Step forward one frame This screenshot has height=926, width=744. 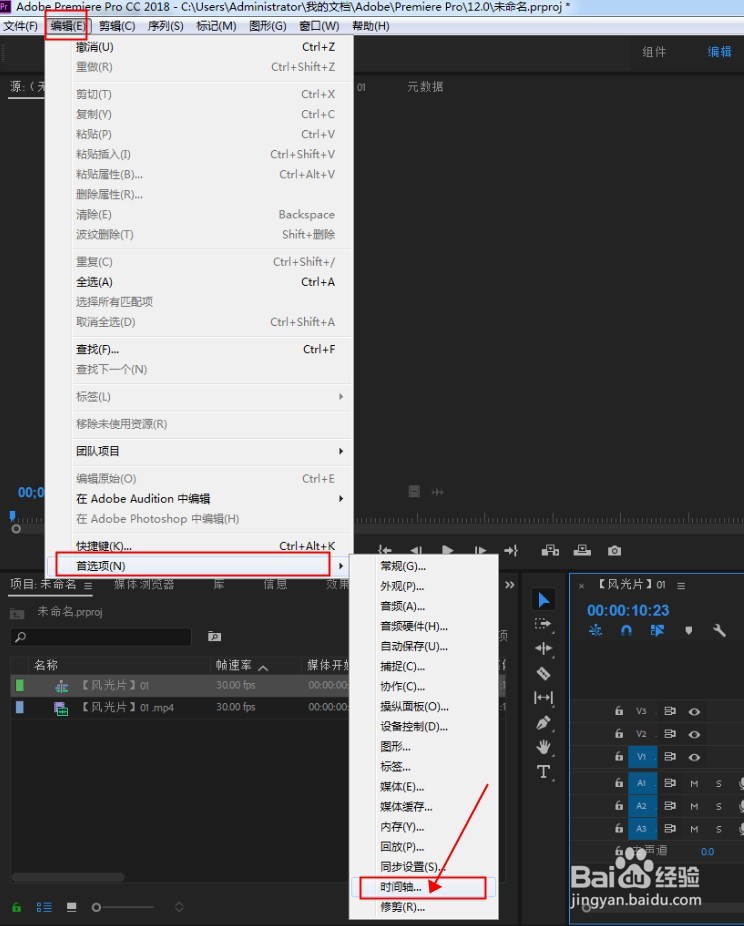(x=480, y=550)
